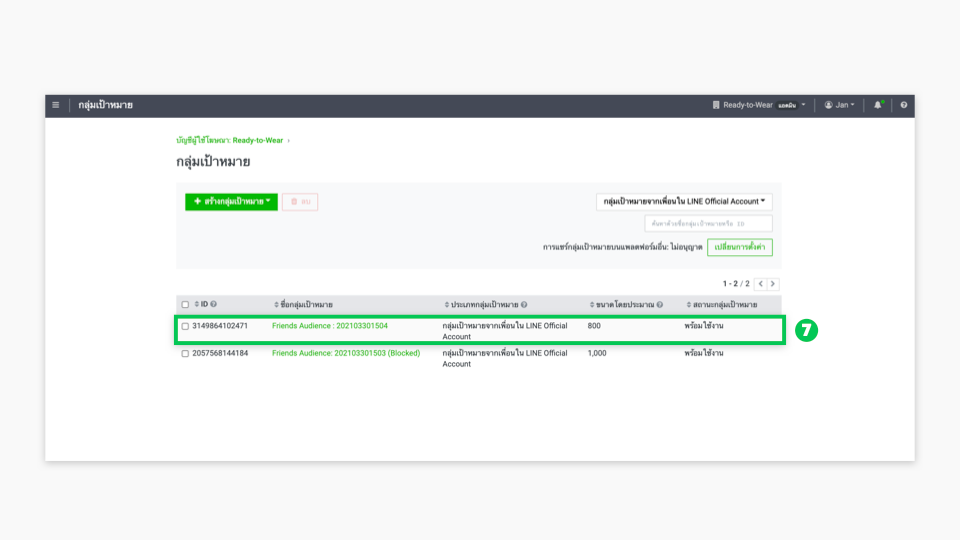Toggle the select-all checkbox in table header
This screenshot has width=960, height=540.
coord(185,304)
